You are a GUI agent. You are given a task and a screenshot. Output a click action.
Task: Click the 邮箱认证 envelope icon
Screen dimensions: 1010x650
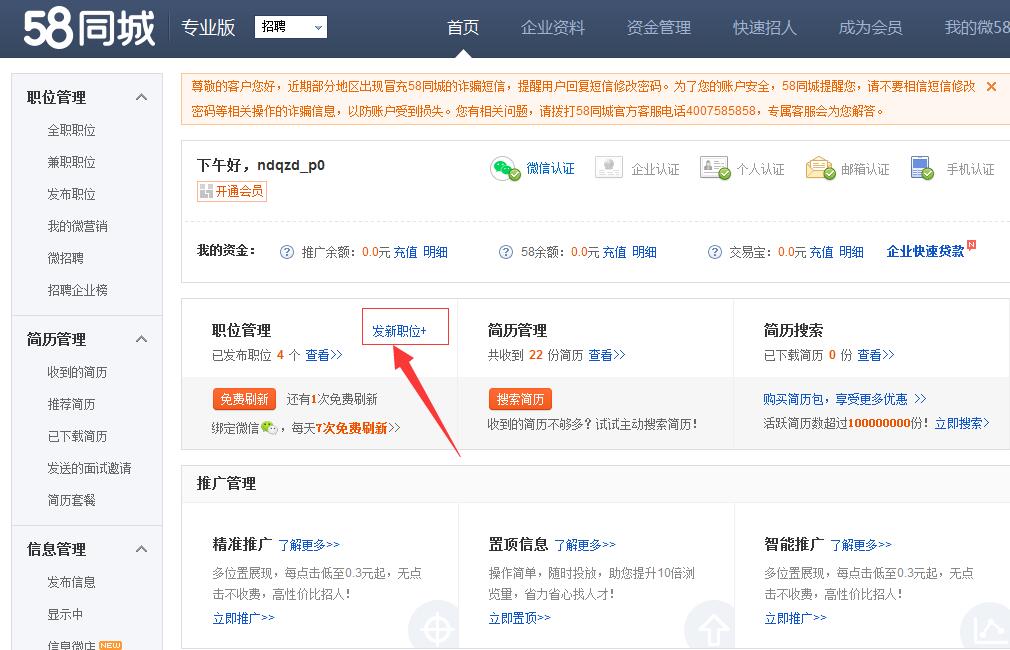[x=820, y=168]
